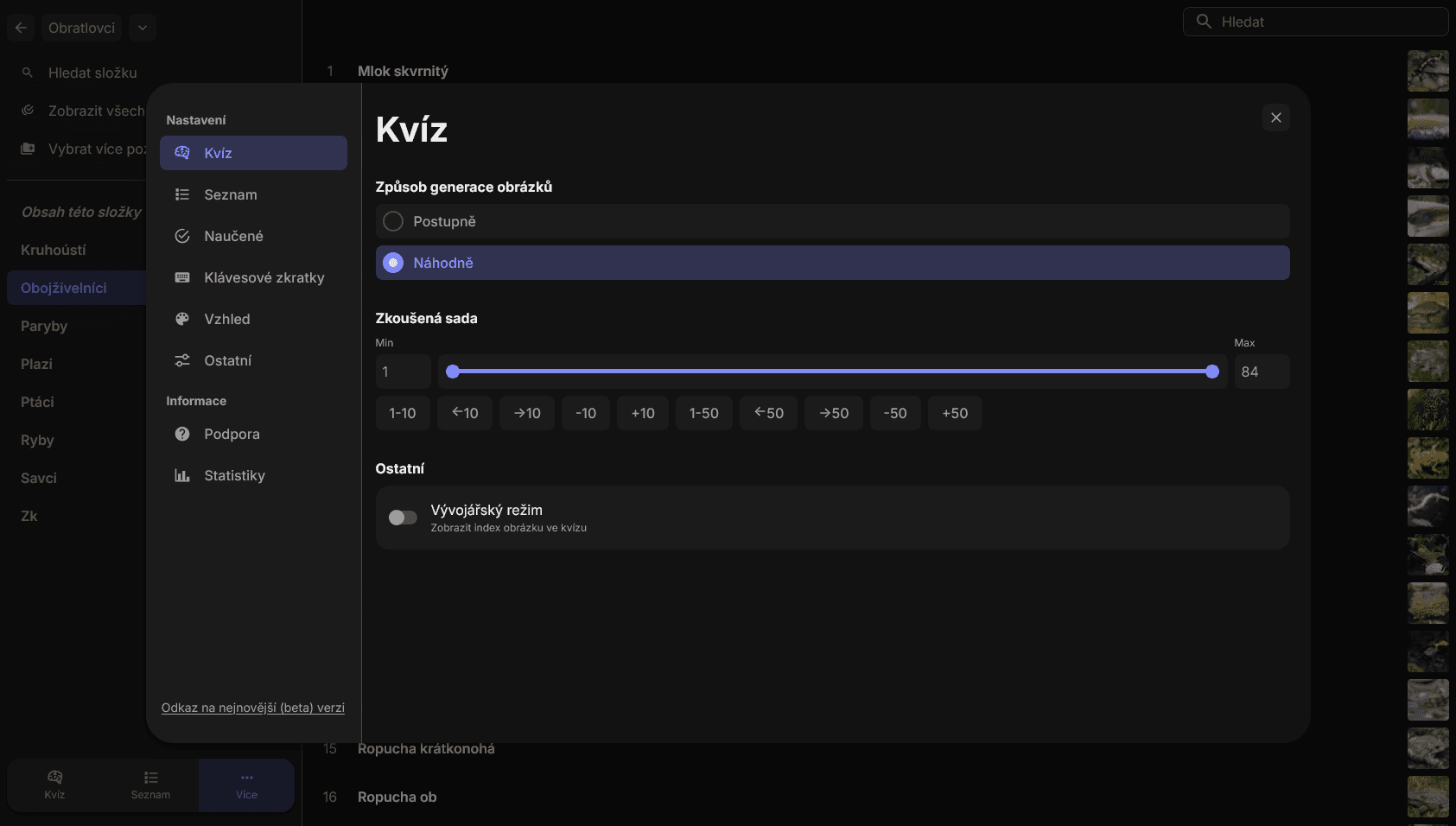Screen dimensions: 1456x826
Task: Open Statistiky in the Informace section
Action: [x=253, y=475]
